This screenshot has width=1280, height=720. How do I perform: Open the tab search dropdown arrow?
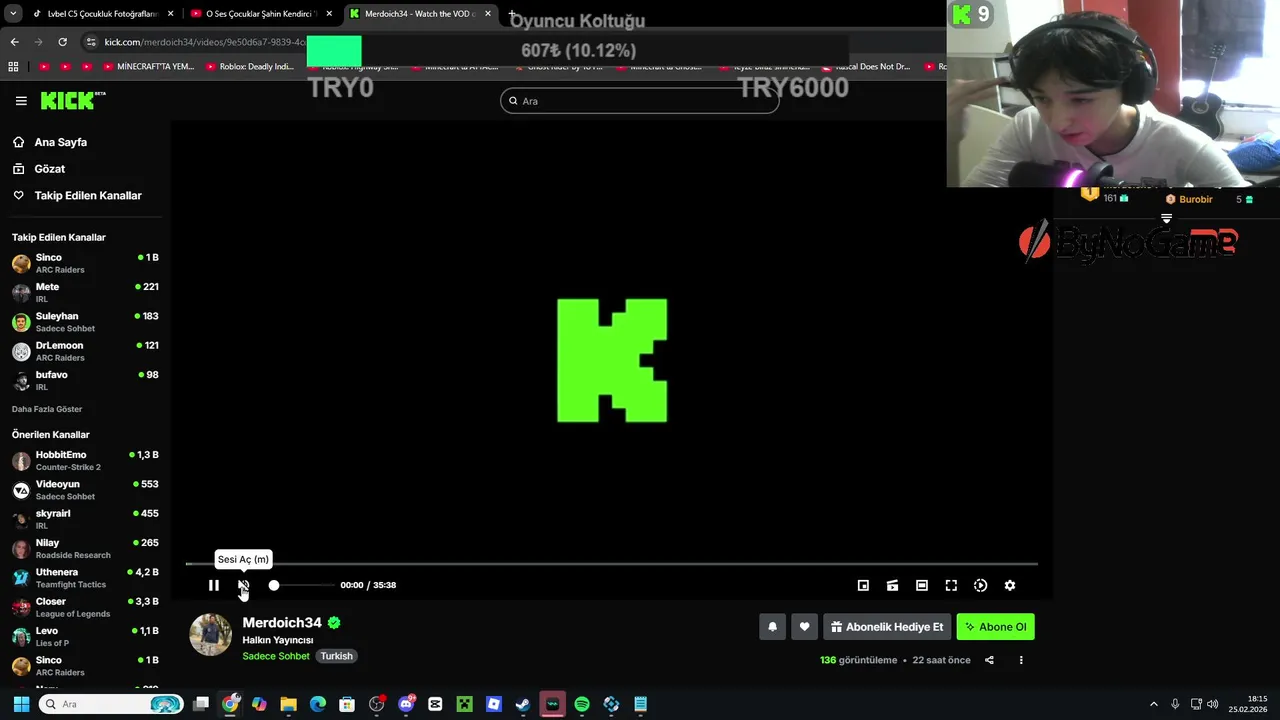(x=13, y=14)
